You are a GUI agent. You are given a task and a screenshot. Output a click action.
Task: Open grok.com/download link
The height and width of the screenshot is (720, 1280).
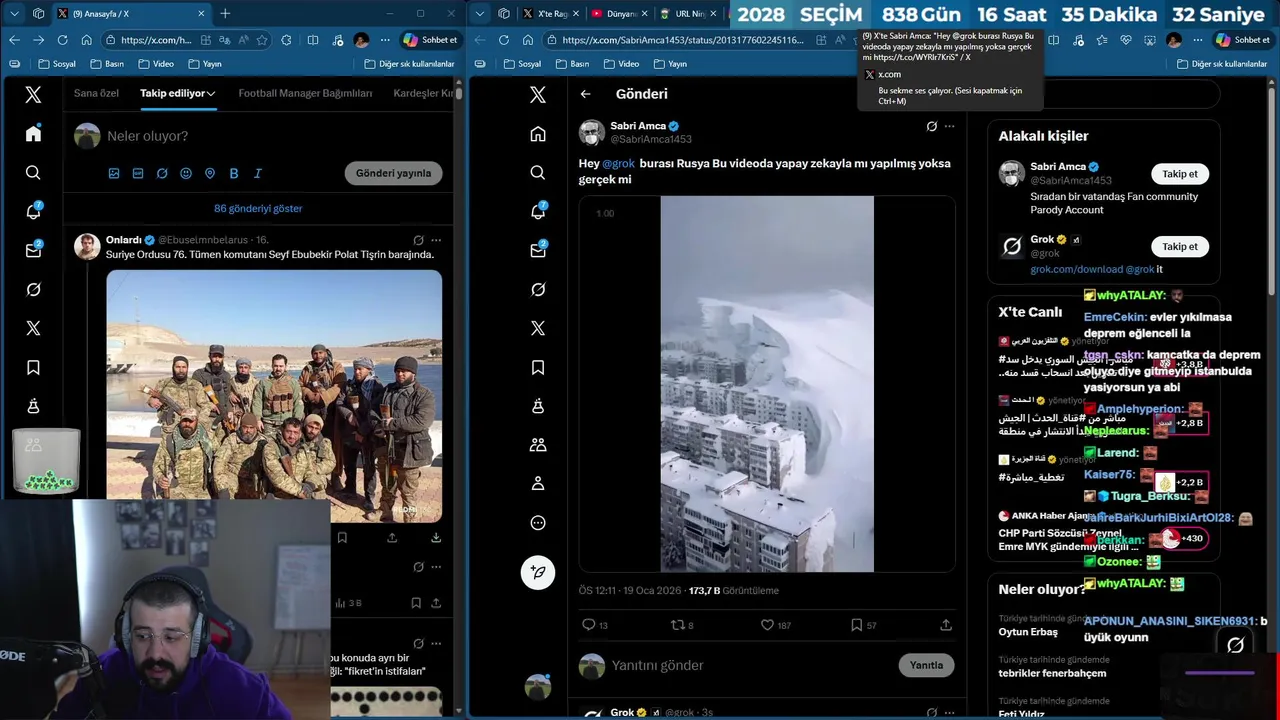pyautogui.click(x=1078, y=269)
